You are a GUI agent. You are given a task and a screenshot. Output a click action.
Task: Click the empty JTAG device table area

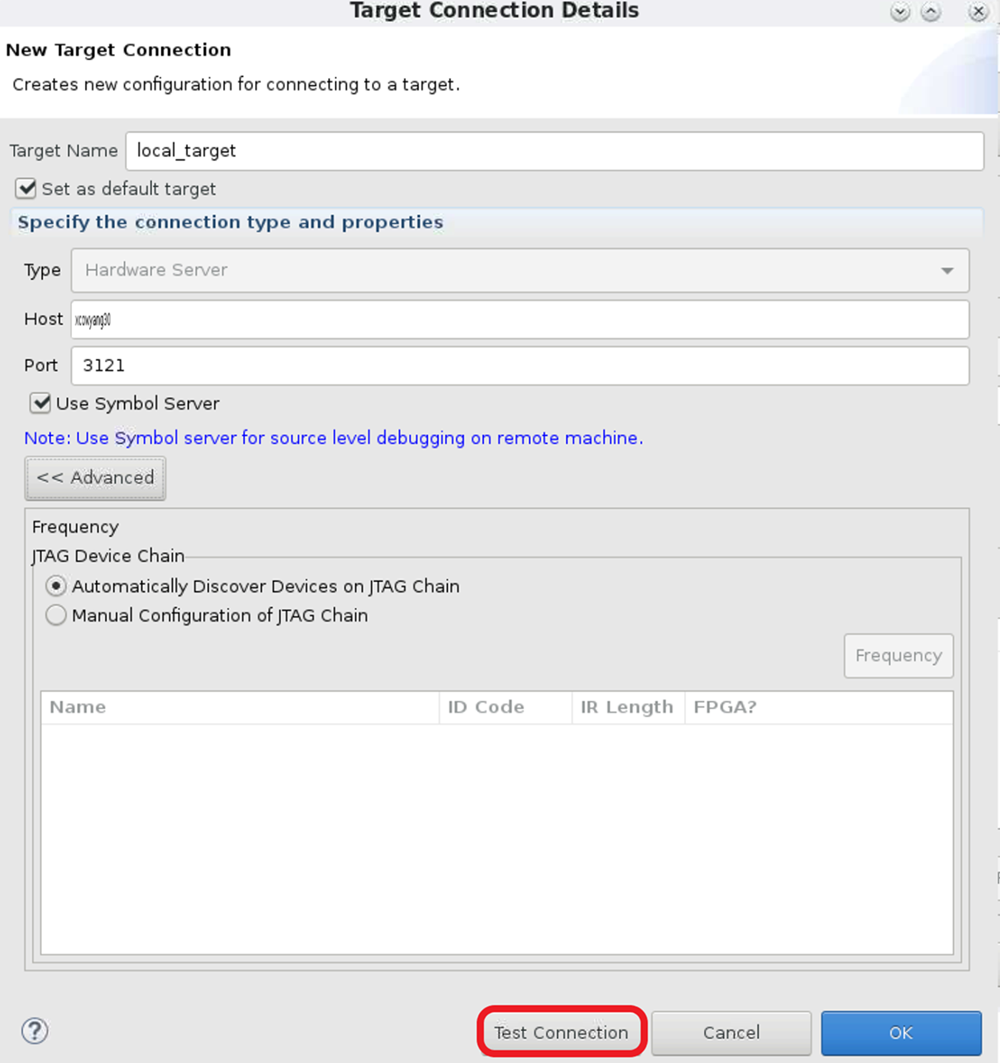(496, 840)
